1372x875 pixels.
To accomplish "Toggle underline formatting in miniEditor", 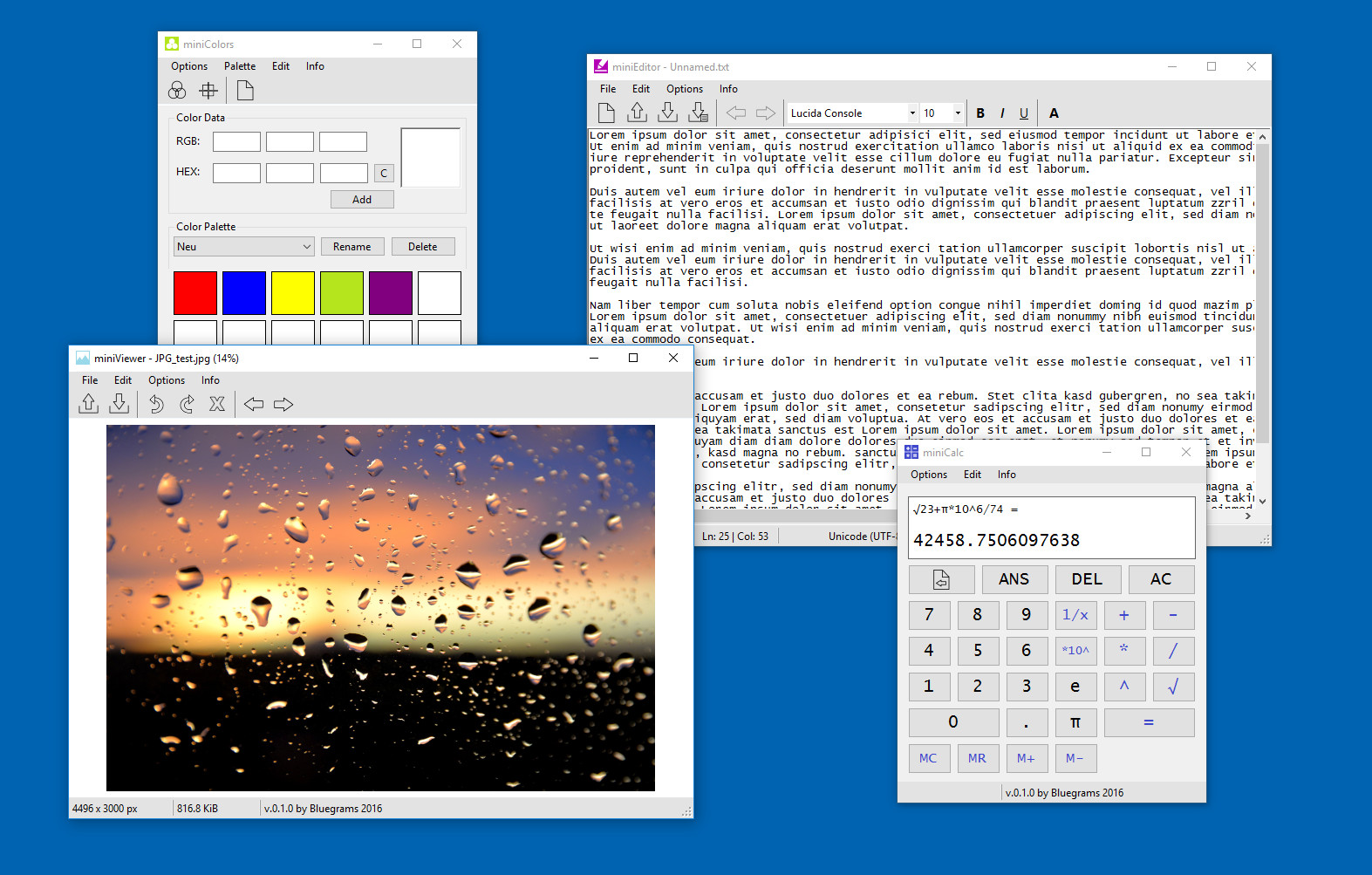I will (x=1024, y=113).
